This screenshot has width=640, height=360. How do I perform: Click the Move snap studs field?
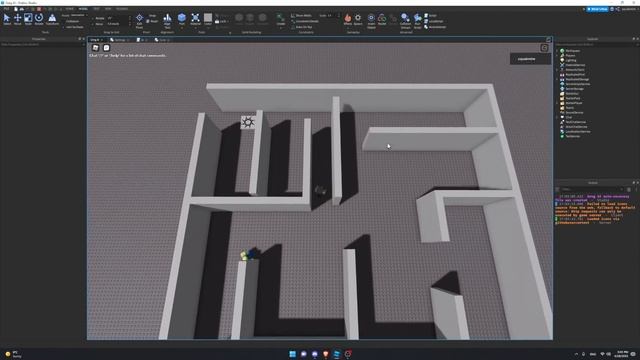[118, 24]
